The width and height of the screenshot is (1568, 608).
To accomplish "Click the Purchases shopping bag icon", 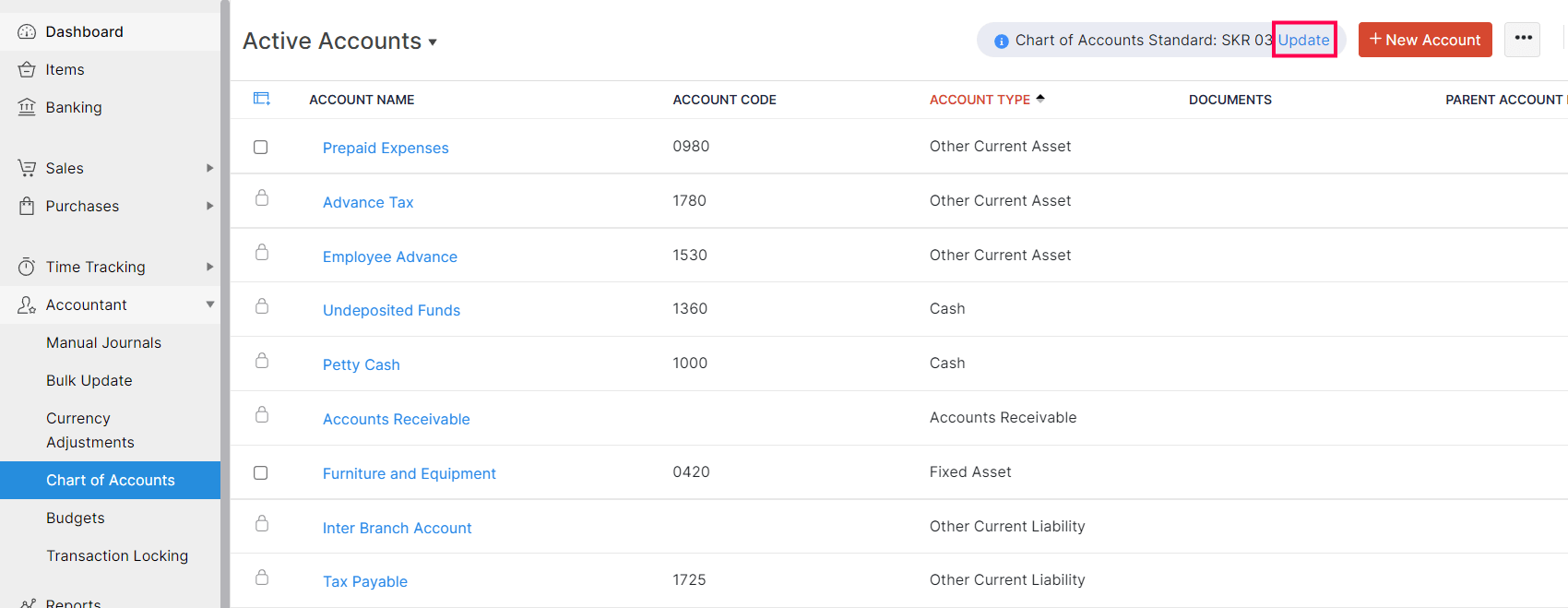I will 27,206.
